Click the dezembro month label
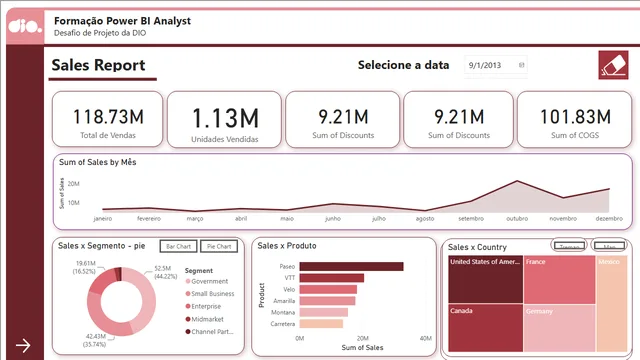The height and width of the screenshot is (360, 640). (x=609, y=219)
